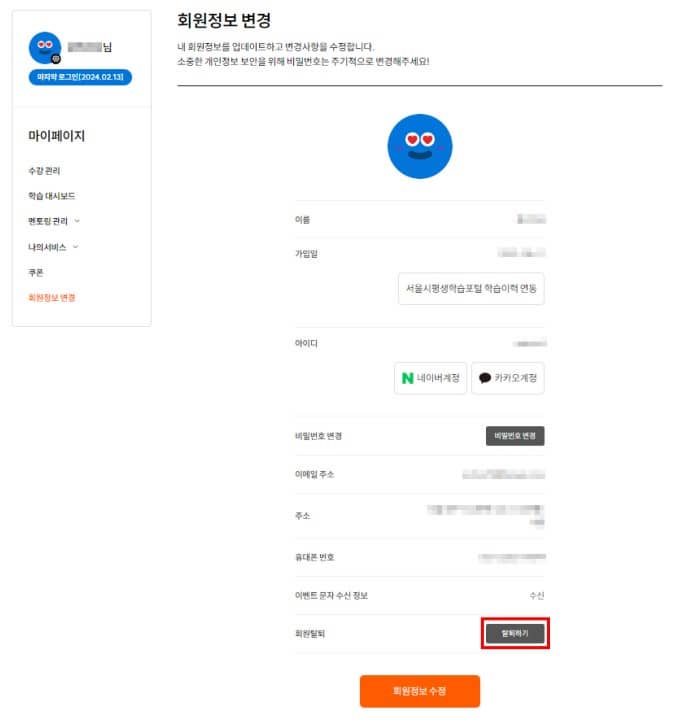Open 학습 대시보드 menu item
692x724 pixels.
[x=52, y=196]
